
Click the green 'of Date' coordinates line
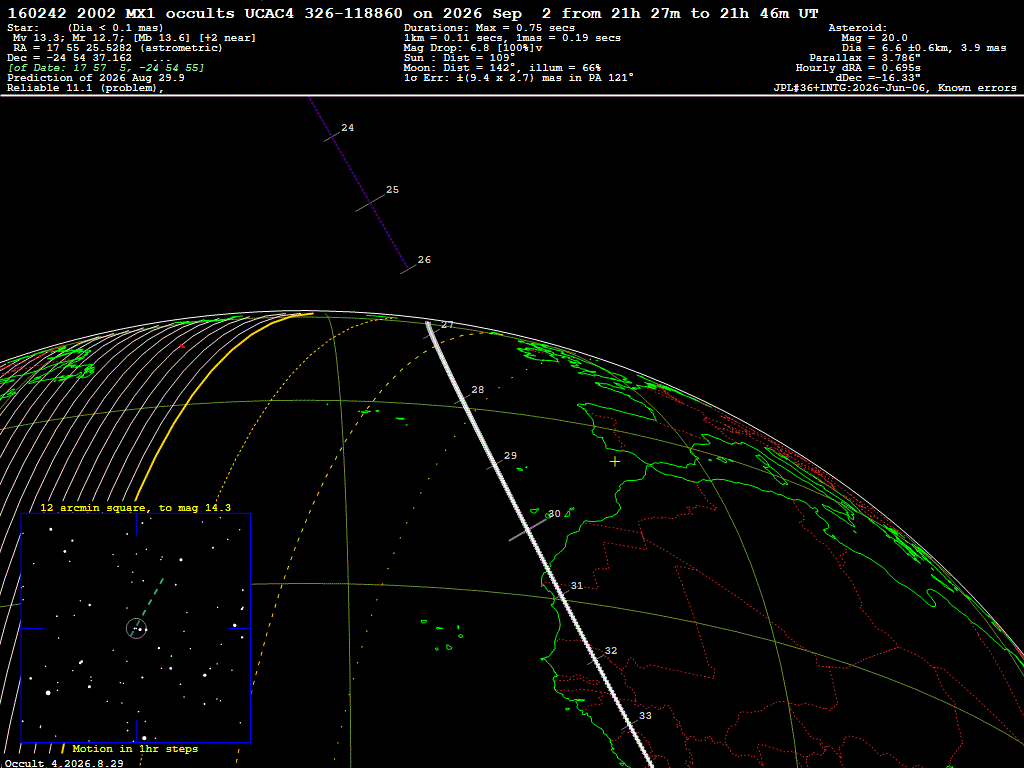click(106, 68)
